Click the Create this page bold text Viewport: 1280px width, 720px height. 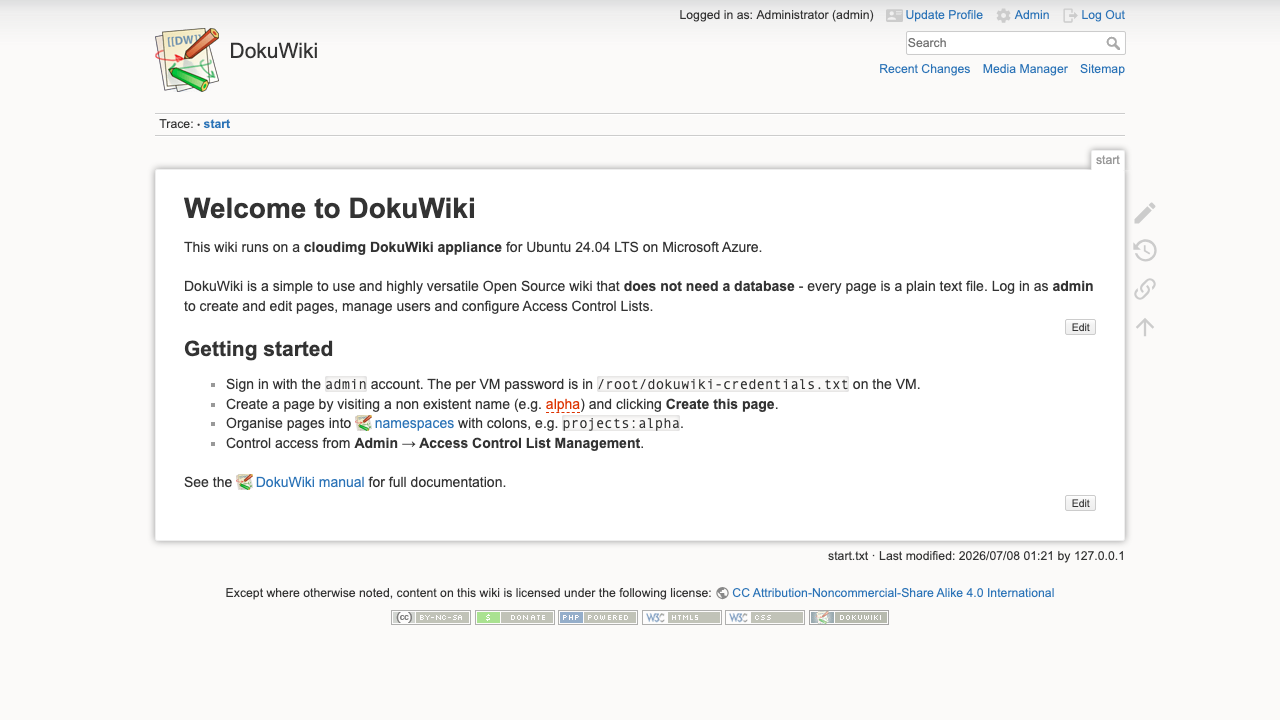720,404
